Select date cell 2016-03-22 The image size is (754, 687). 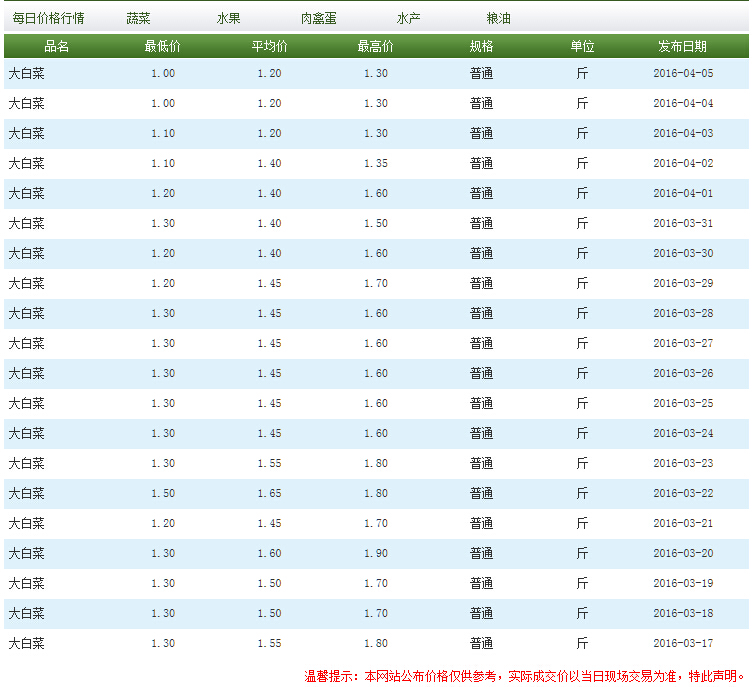[683, 493]
